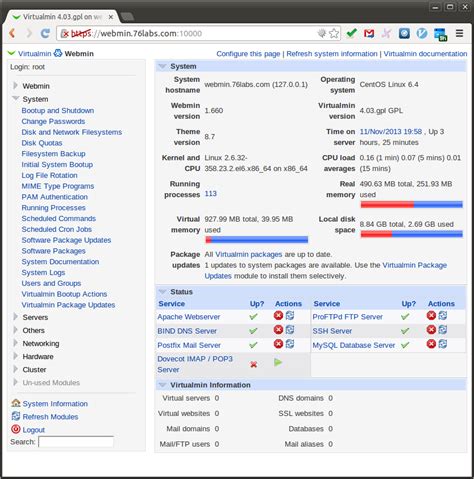
Task: Click the monitor extension icon in toolbar
Action: pyautogui.click(x=440, y=34)
